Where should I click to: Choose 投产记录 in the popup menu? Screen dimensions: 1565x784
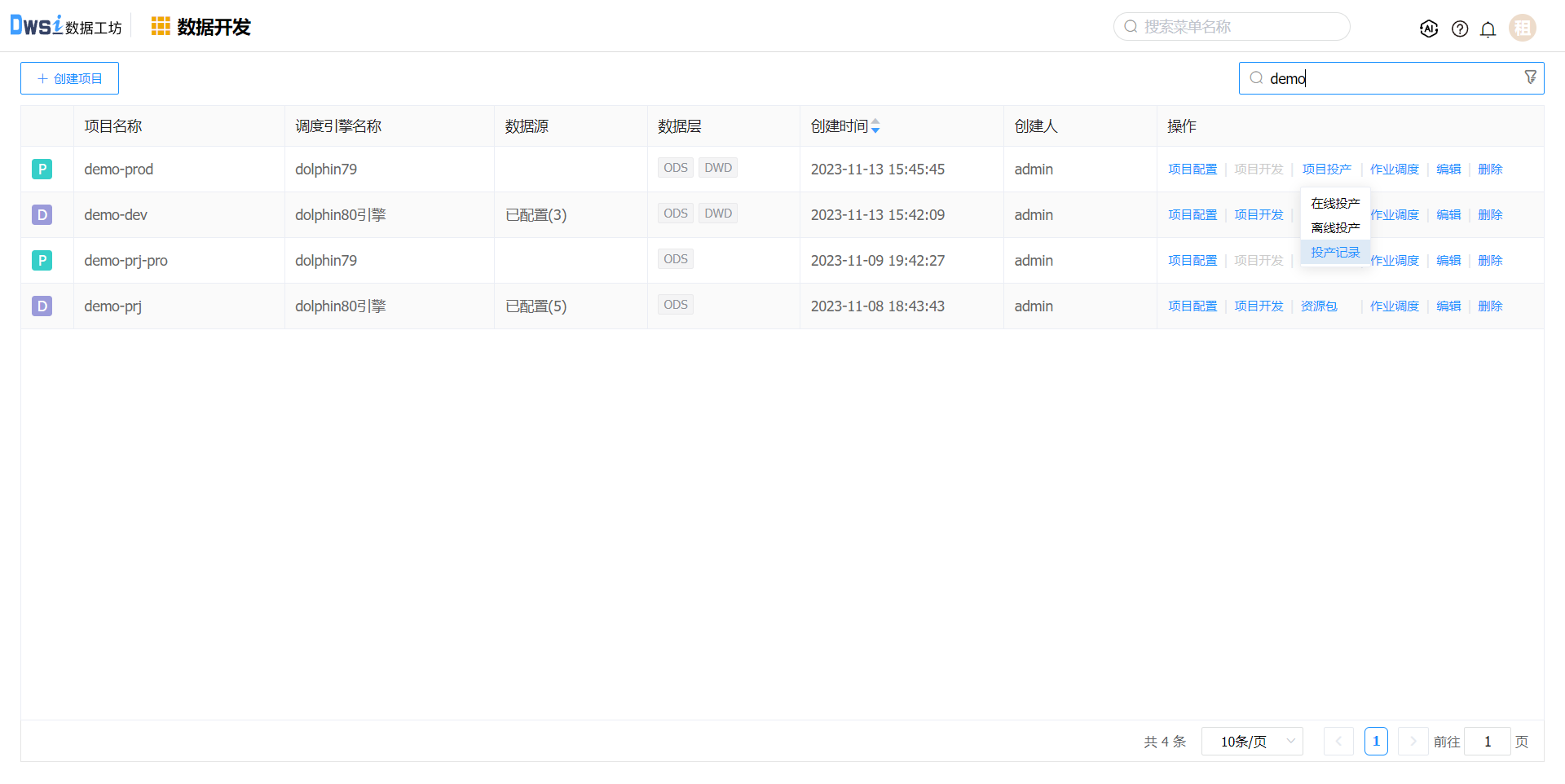pyautogui.click(x=1335, y=253)
